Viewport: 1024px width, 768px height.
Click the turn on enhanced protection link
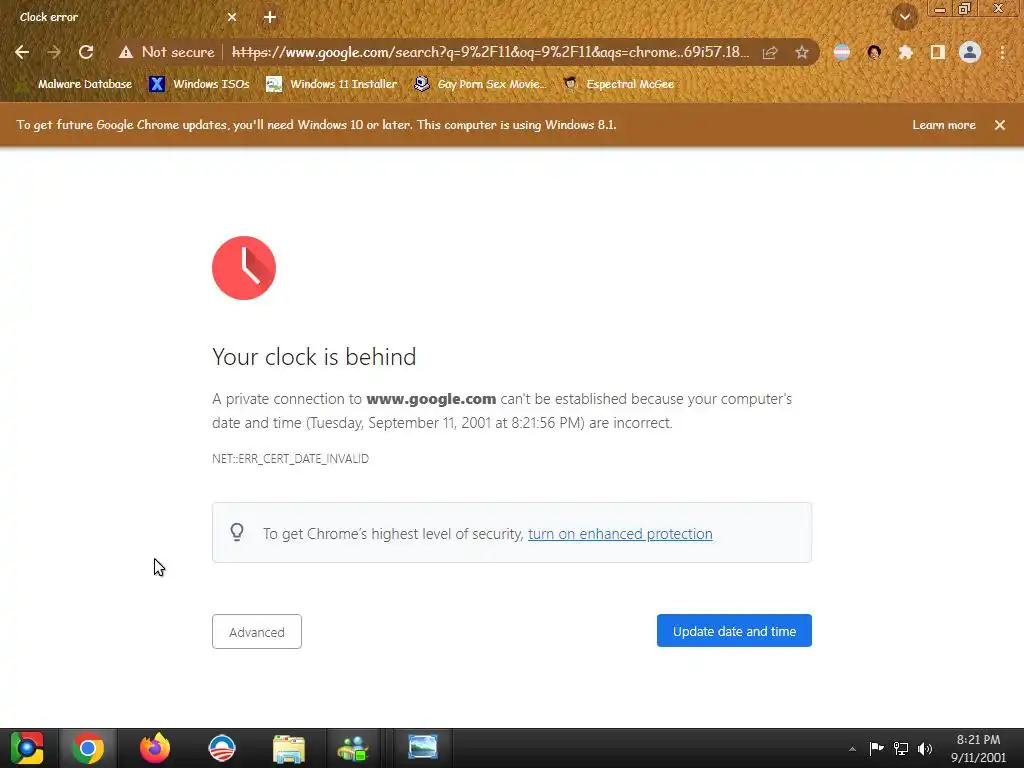pyautogui.click(x=620, y=534)
